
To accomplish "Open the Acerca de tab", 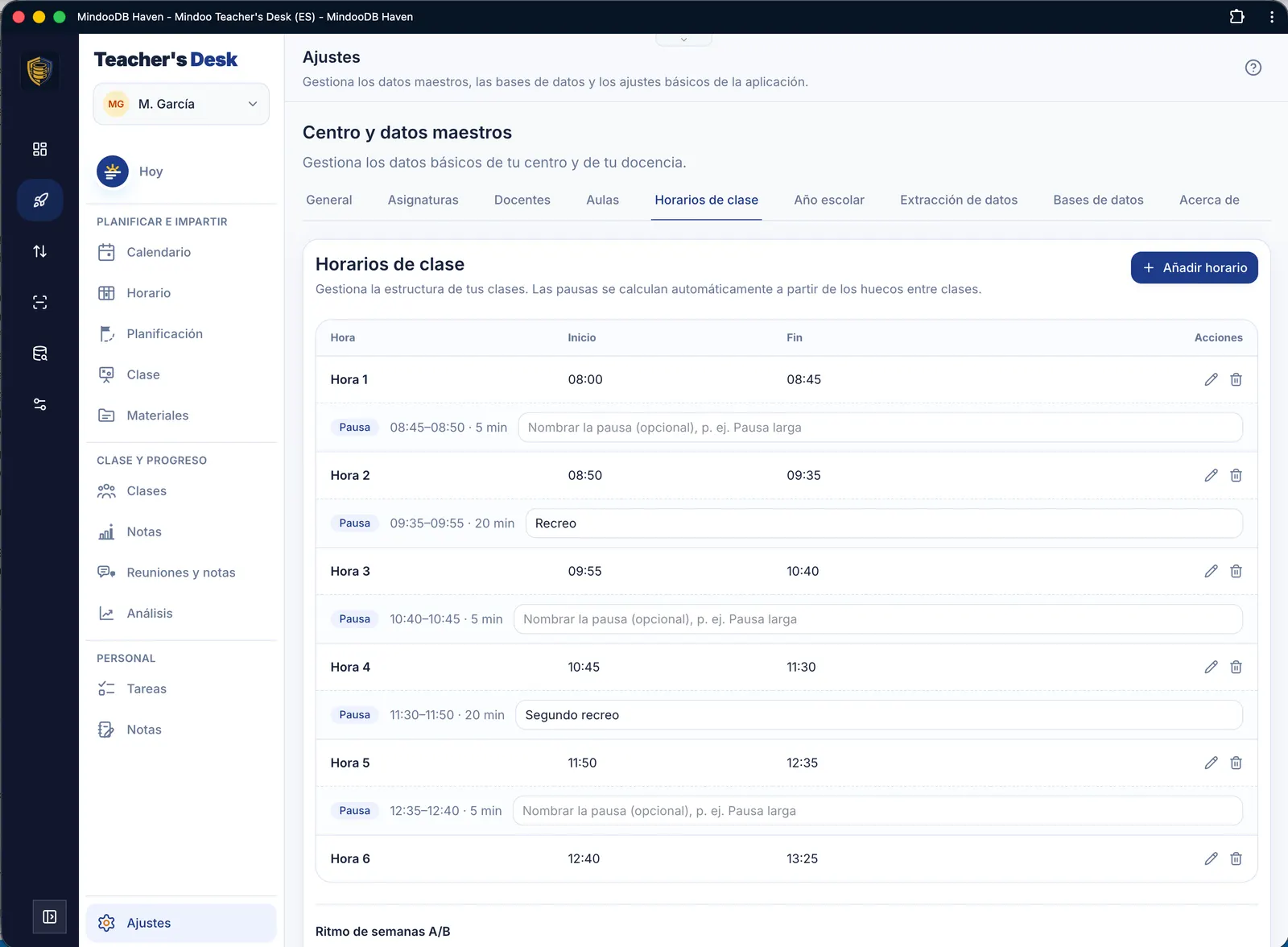I will pos(1209,200).
